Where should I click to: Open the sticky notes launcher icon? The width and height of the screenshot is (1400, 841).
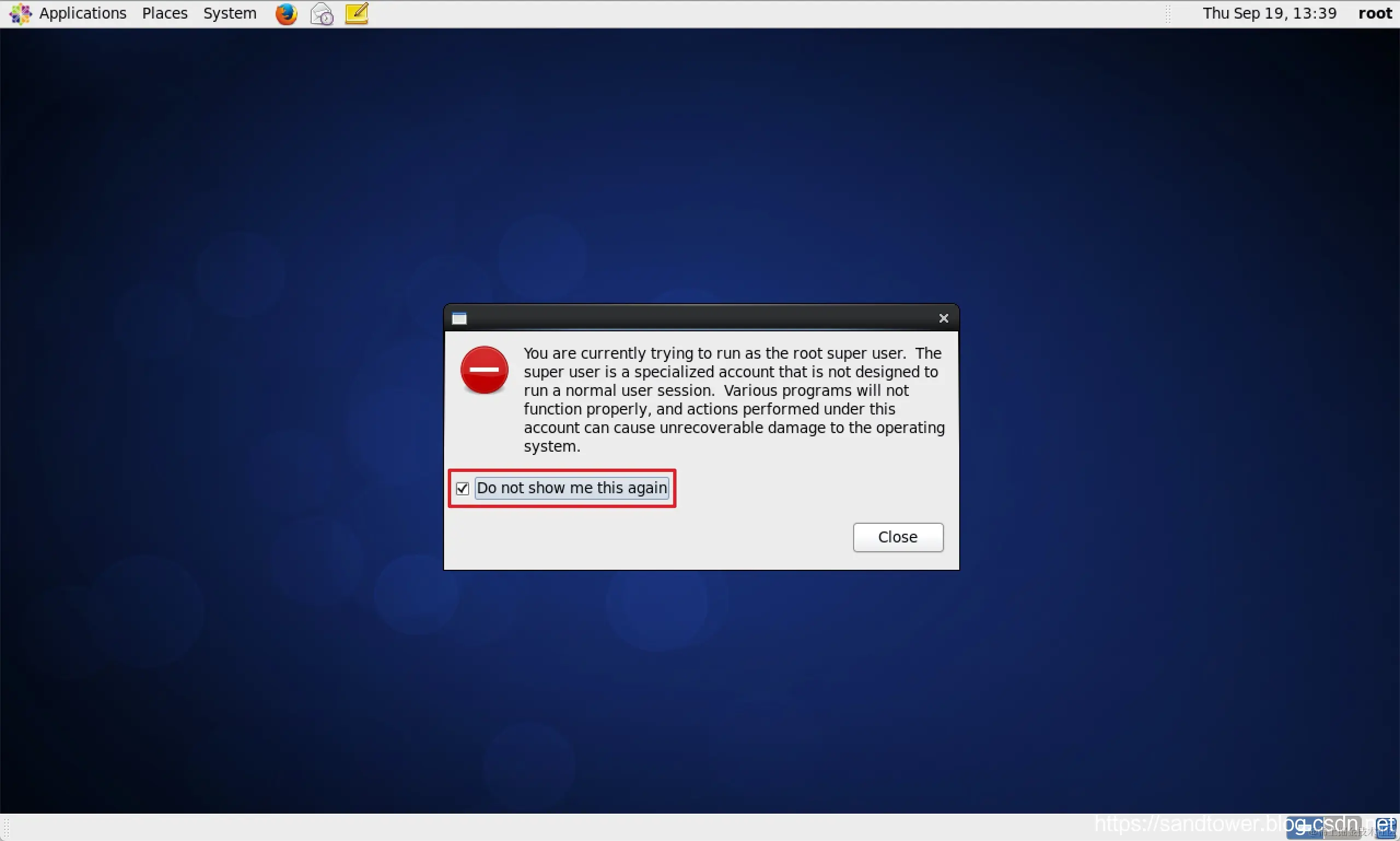pos(357,14)
